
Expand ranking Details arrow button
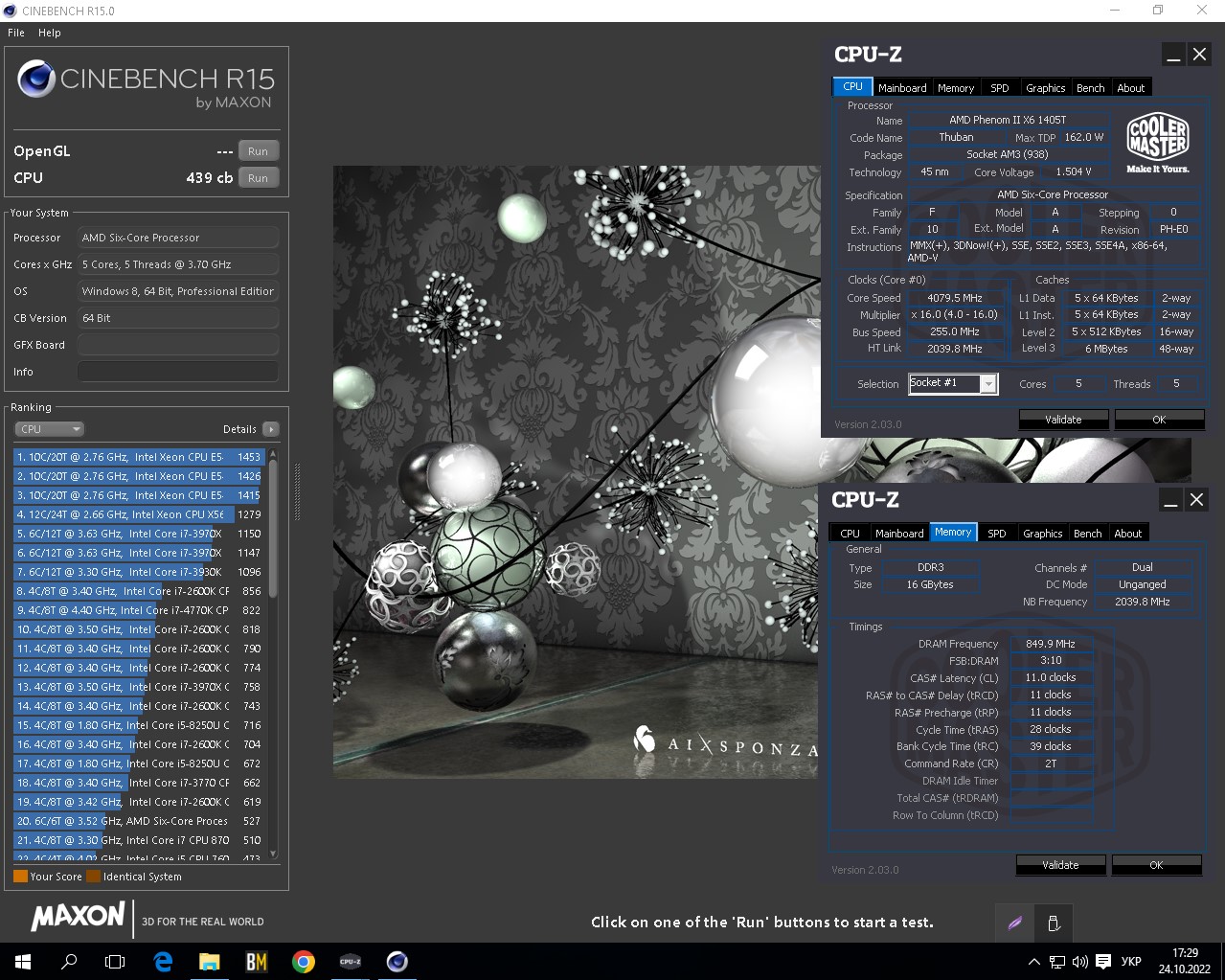click(x=271, y=429)
